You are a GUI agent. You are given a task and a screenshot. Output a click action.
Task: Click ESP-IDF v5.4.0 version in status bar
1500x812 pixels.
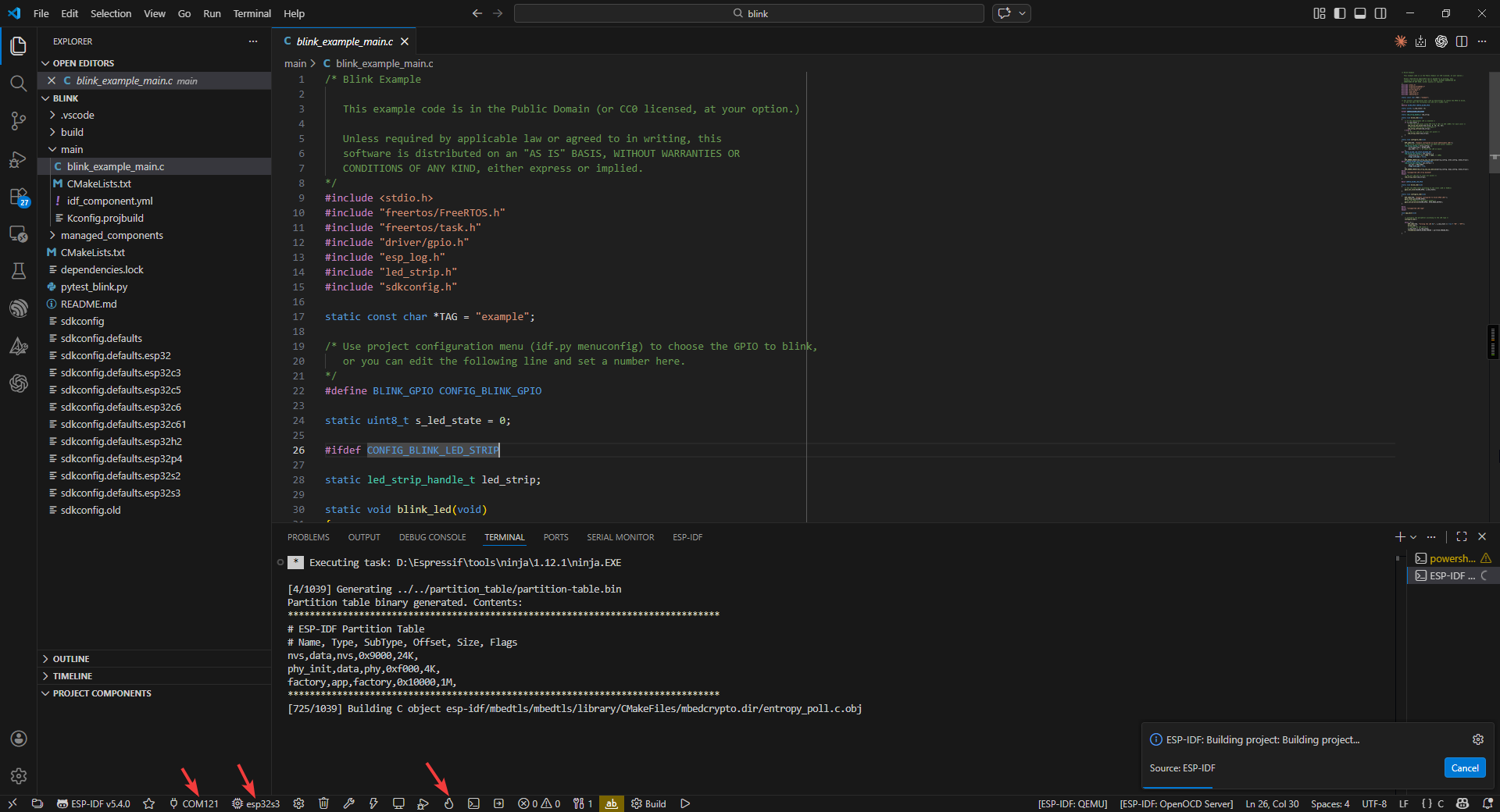[x=94, y=803]
